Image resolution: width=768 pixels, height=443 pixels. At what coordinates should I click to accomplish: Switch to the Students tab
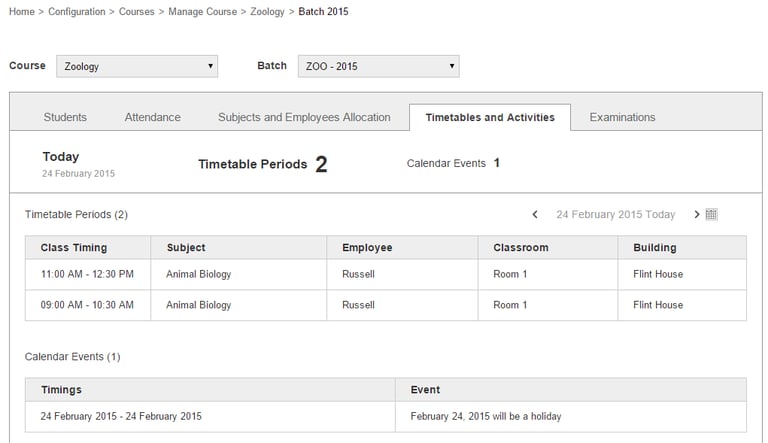[65, 117]
